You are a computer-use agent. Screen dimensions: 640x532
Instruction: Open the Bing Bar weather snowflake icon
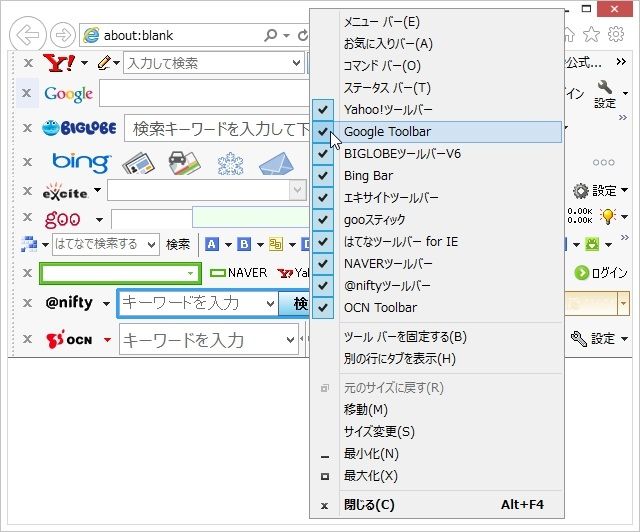tap(230, 163)
